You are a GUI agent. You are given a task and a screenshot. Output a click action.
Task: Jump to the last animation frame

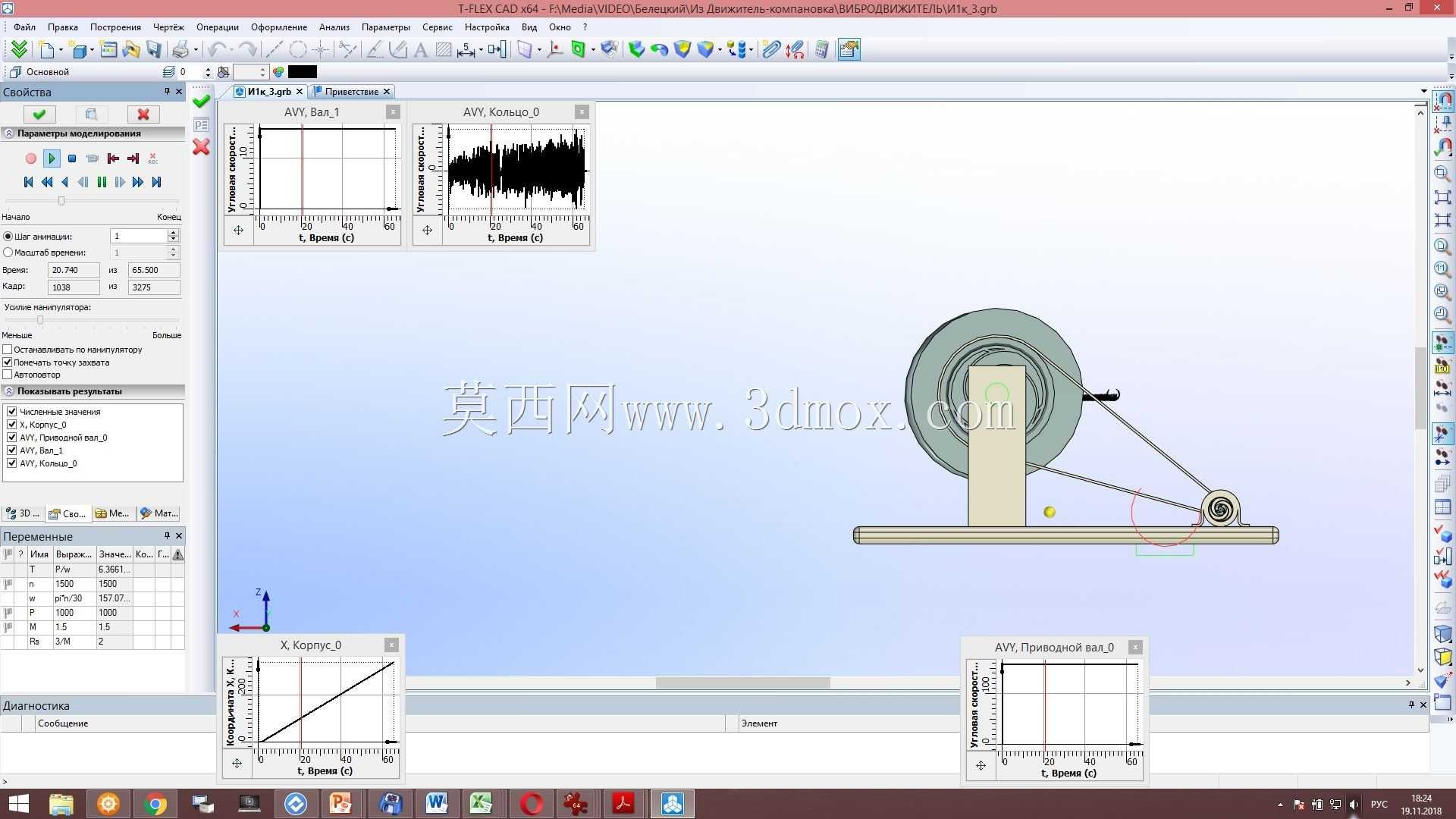[x=157, y=182]
